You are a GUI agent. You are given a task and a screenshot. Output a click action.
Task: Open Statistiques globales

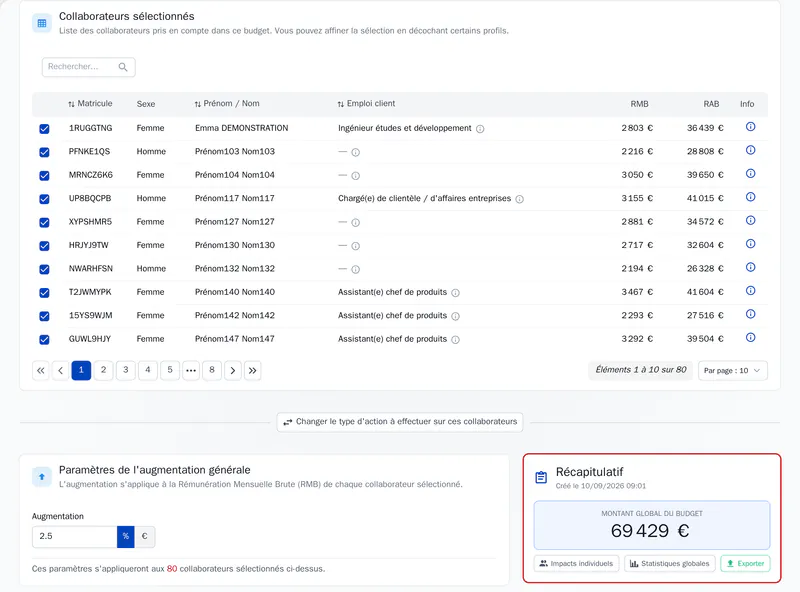click(x=670, y=563)
